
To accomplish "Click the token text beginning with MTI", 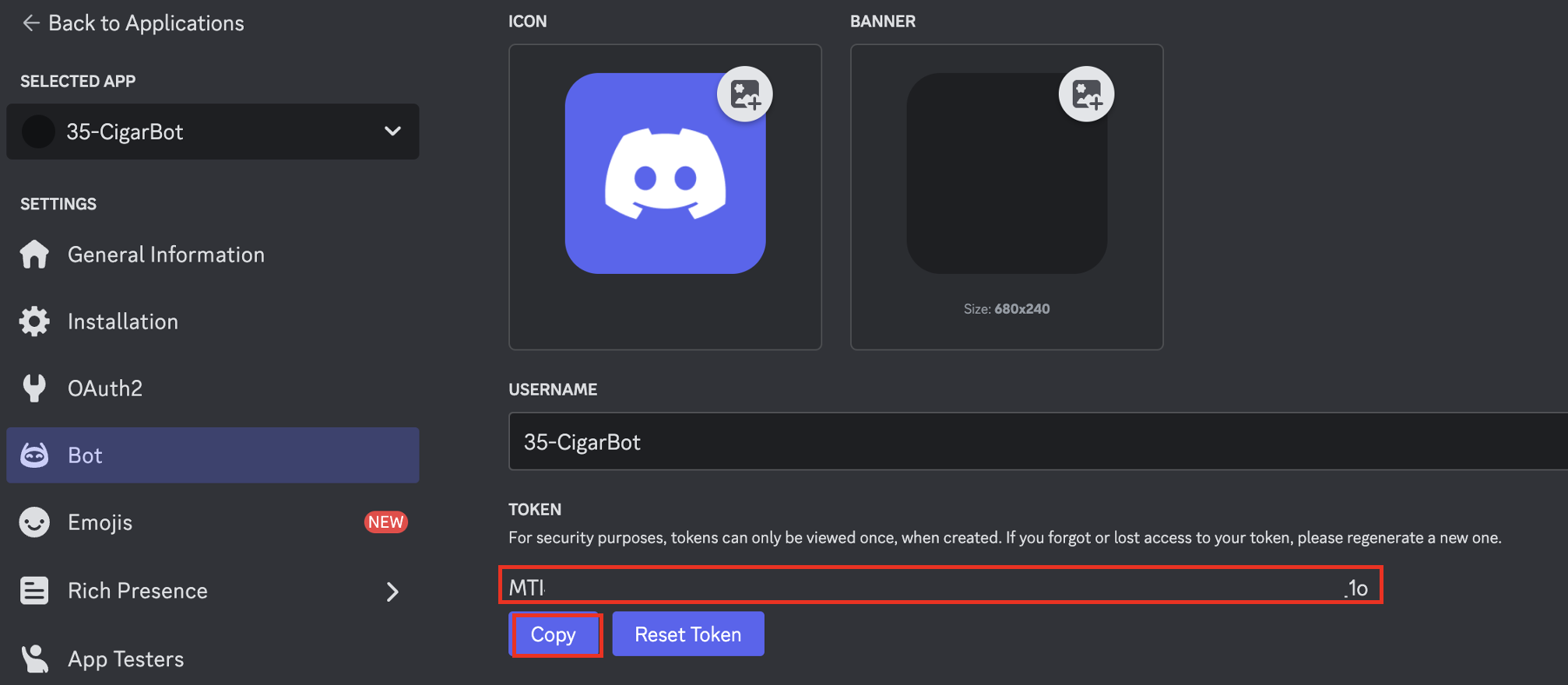I will pyautogui.click(x=527, y=587).
